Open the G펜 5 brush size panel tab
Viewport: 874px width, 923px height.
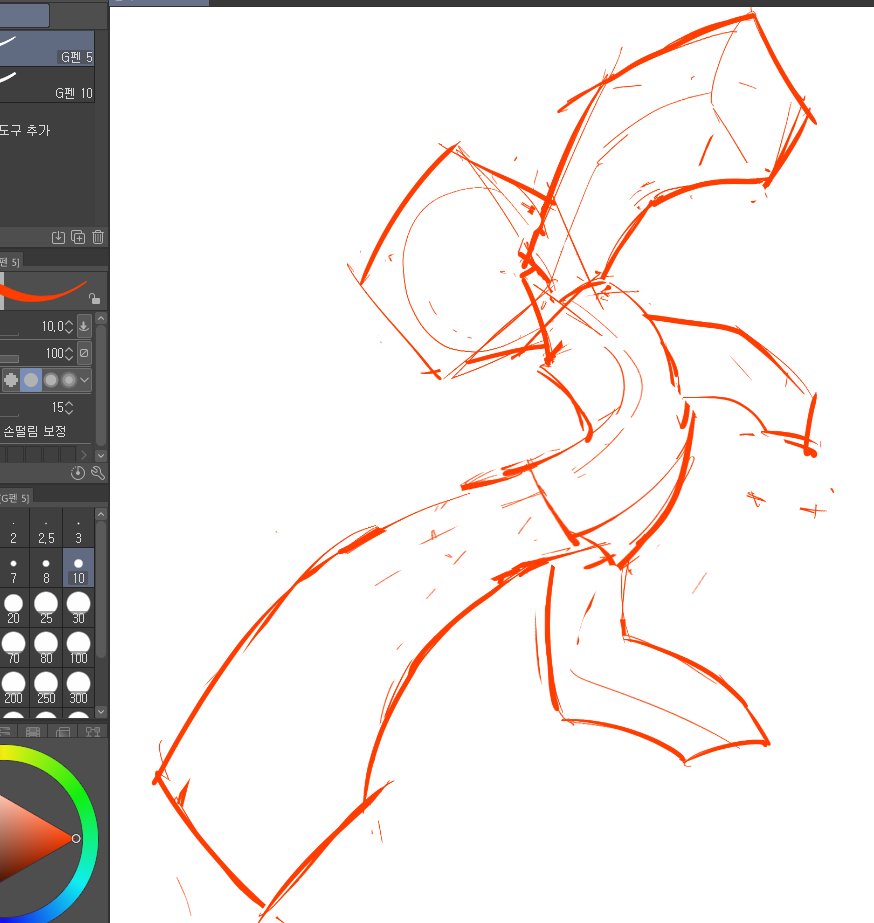(x=15, y=498)
